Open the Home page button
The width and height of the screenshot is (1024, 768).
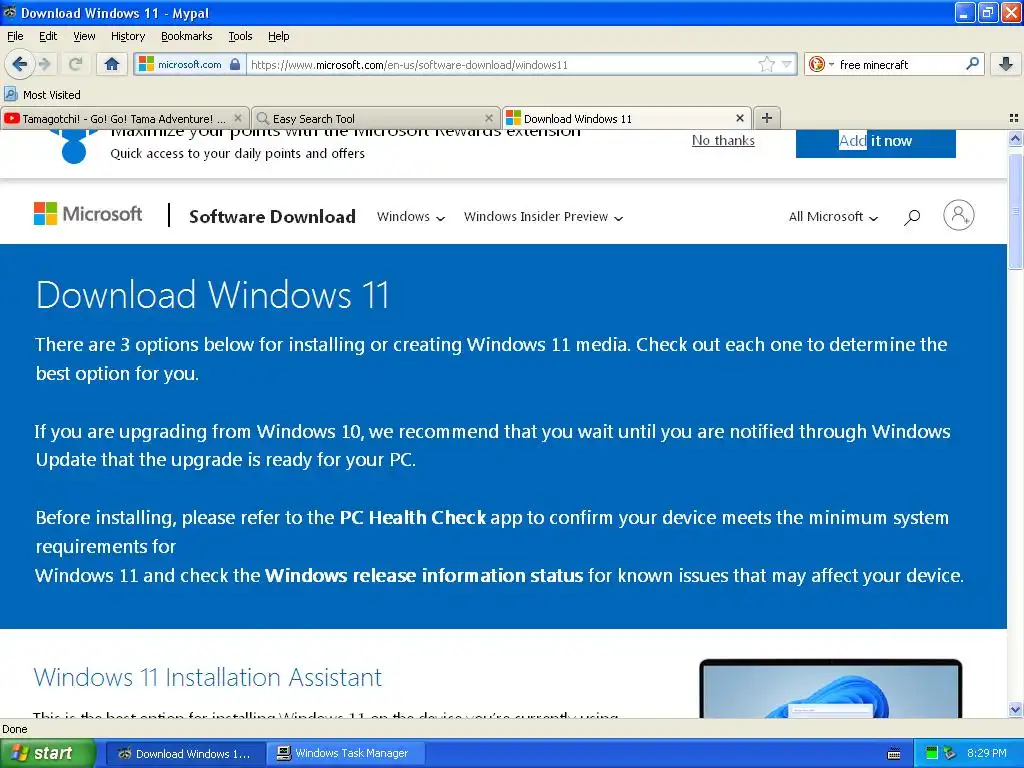coord(112,64)
